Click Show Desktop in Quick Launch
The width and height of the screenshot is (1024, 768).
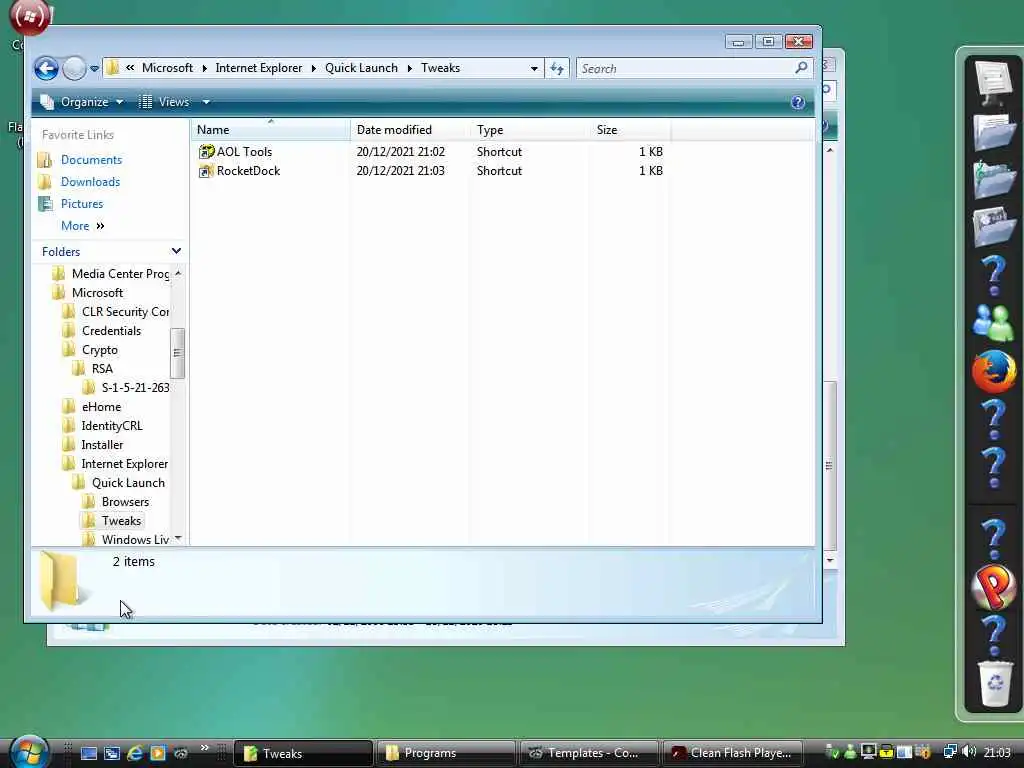coord(89,753)
